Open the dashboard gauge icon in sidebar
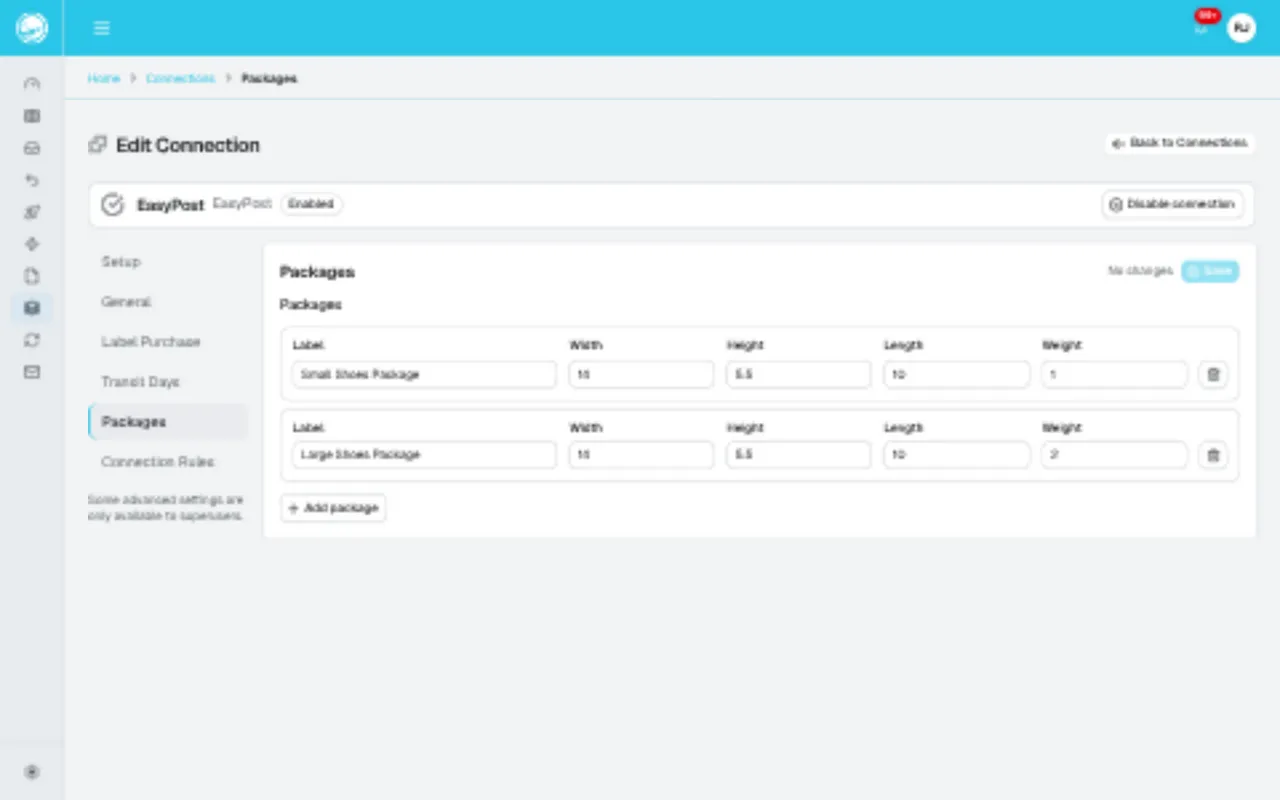The image size is (1280, 800). click(x=32, y=84)
